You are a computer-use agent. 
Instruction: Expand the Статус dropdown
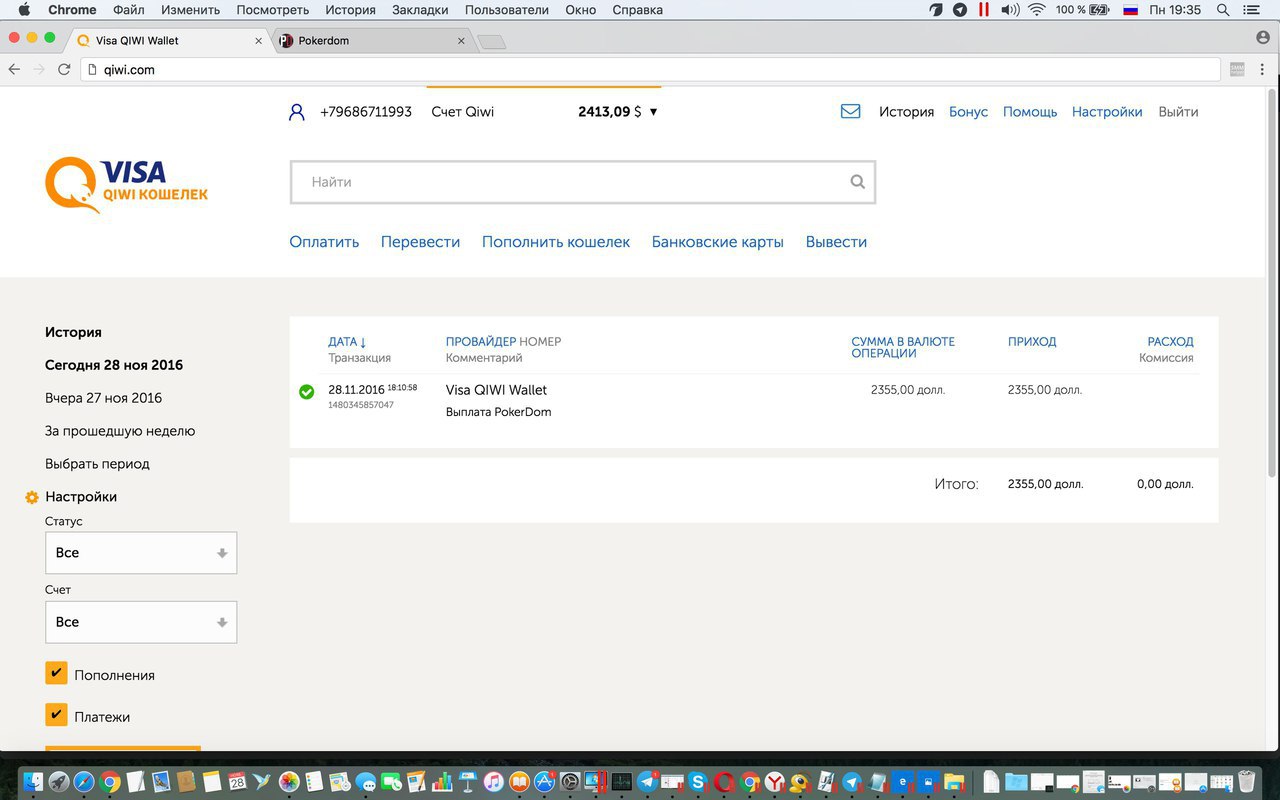coord(141,553)
